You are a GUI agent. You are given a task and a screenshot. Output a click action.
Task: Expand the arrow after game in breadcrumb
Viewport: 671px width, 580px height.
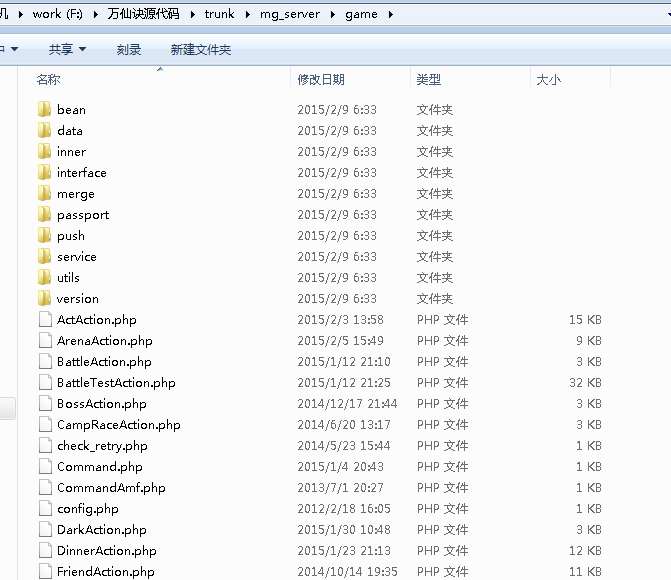(x=388, y=14)
